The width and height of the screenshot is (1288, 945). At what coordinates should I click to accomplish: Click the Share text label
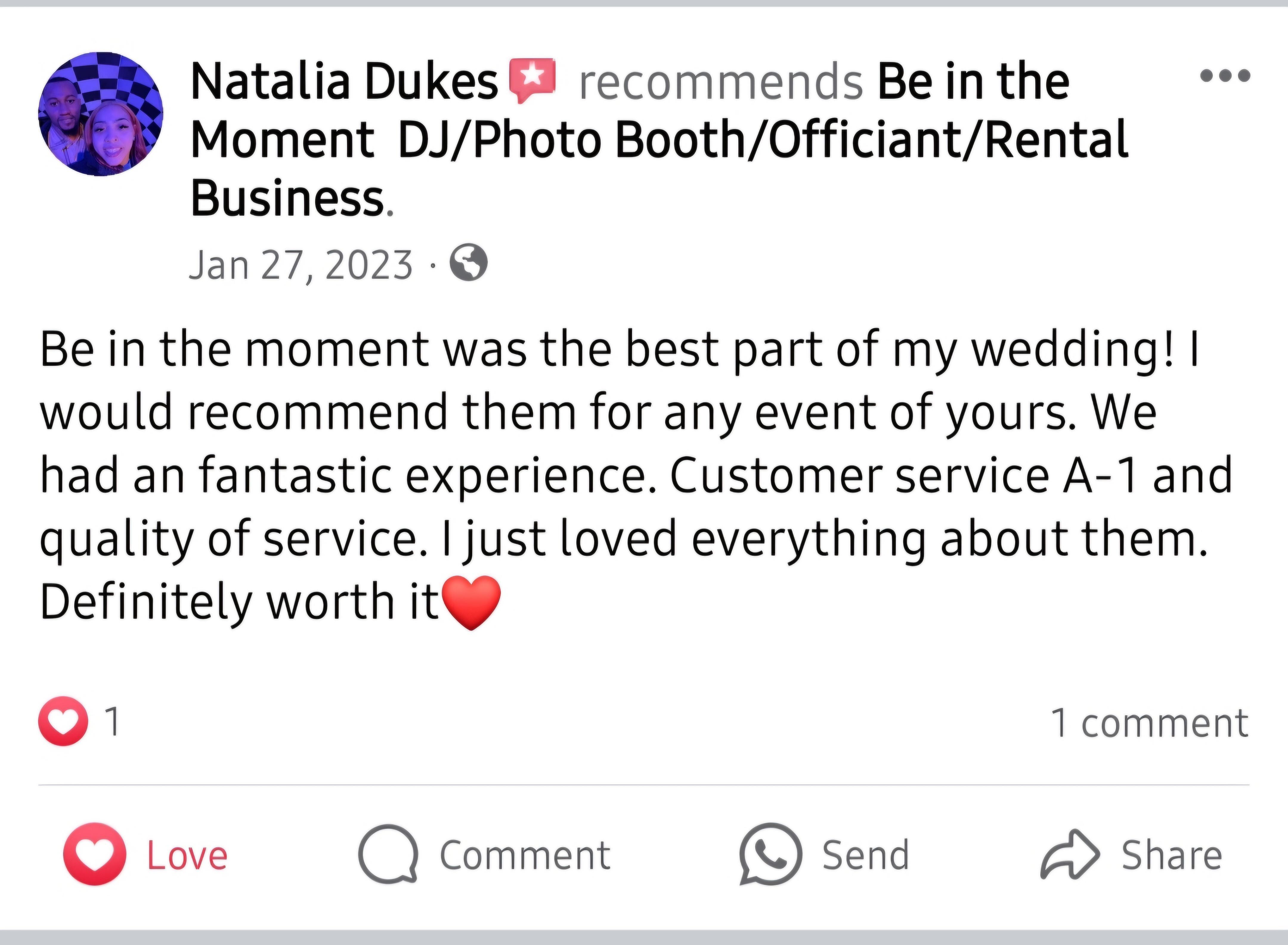click(x=1172, y=856)
